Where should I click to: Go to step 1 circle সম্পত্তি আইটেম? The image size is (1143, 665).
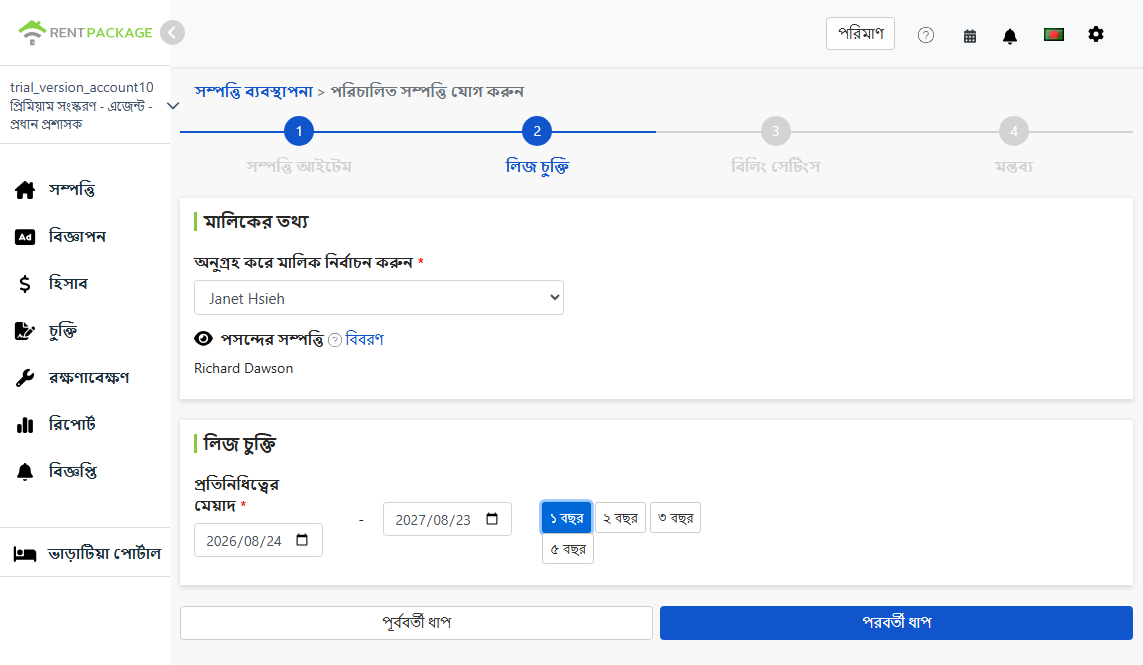pos(299,131)
